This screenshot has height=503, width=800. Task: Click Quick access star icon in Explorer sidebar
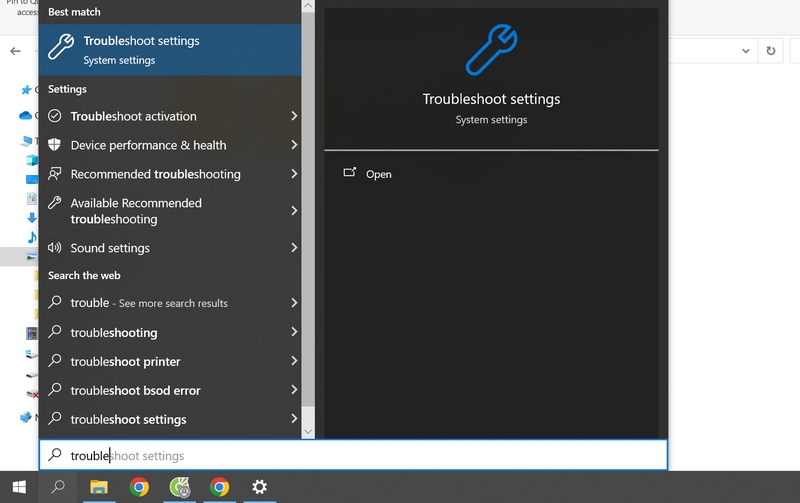click(x=26, y=90)
